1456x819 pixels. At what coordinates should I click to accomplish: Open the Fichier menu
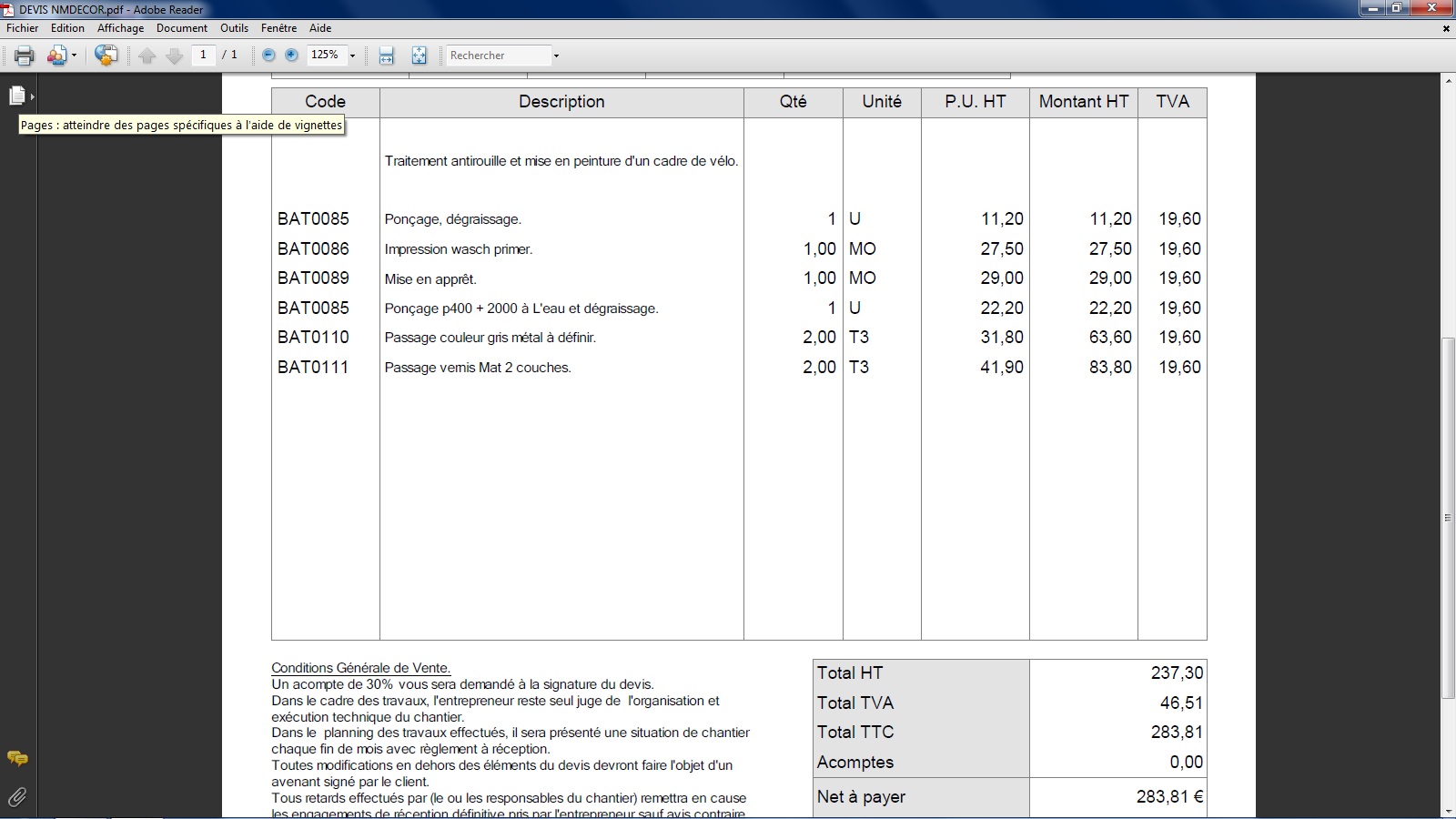[x=23, y=28]
